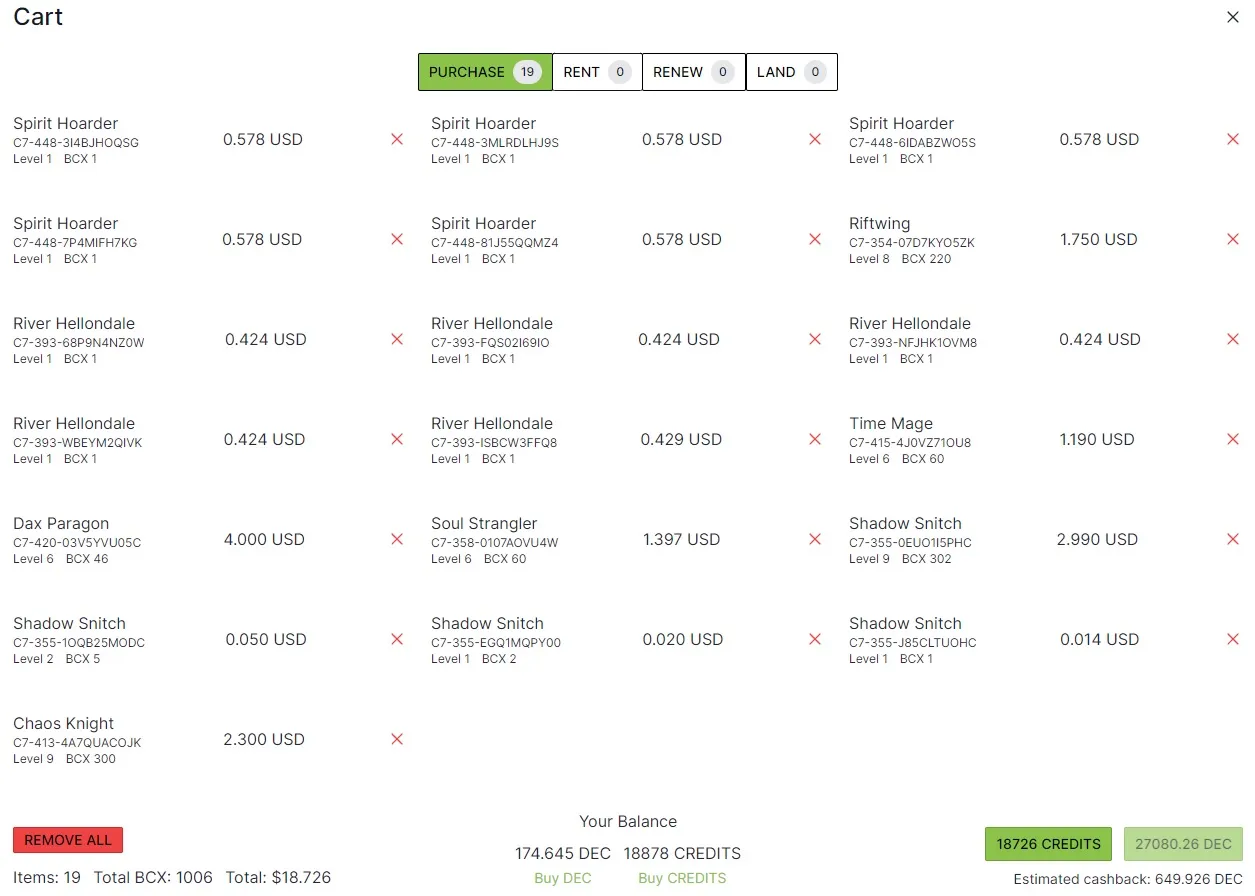
Task: Click the 1.397 USD price
Action: click(681, 539)
